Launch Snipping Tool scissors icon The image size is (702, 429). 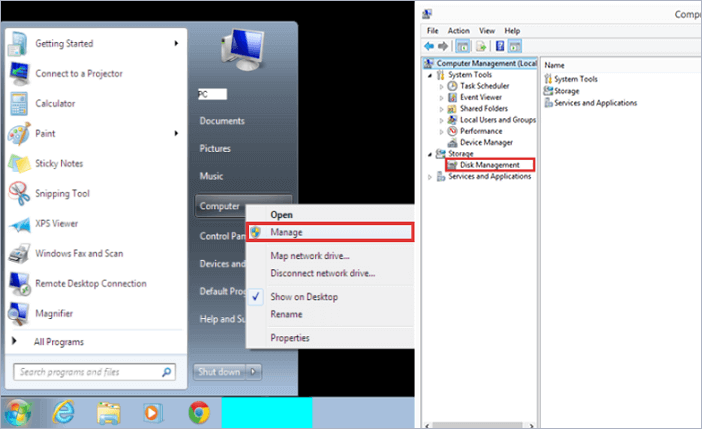pyautogui.click(x=19, y=193)
